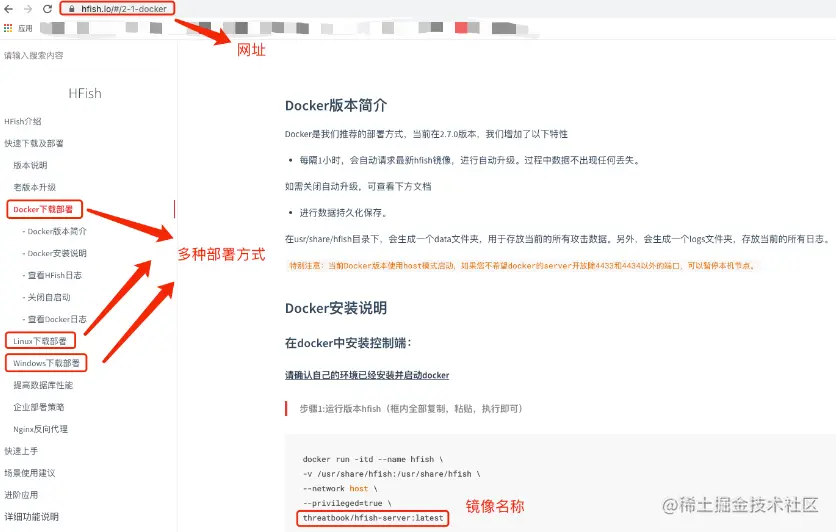View site info via the padlock icon
836x532 pixels.
(71, 9)
